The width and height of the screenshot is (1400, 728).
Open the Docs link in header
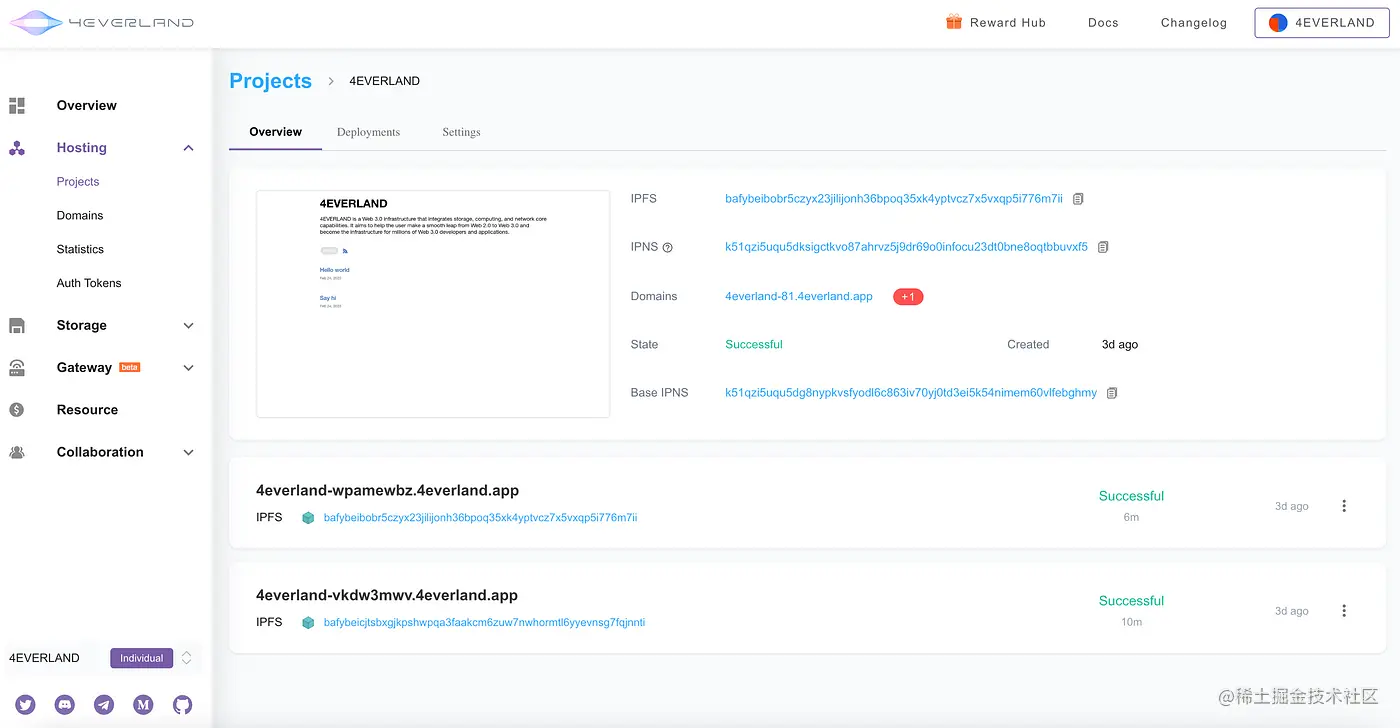(x=1103, y=23)
